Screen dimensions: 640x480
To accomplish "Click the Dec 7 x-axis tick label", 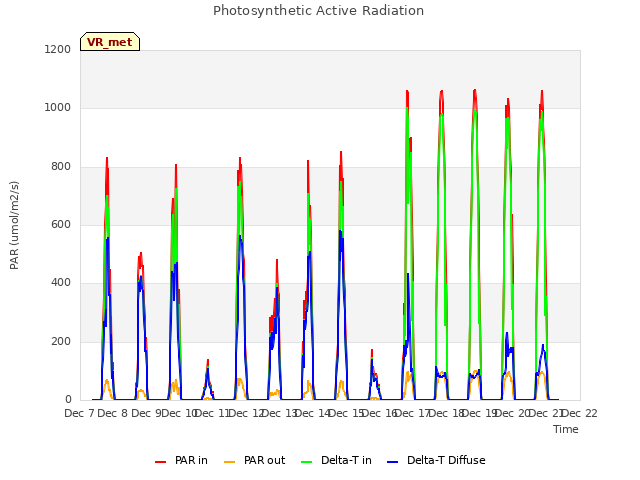I will tap(80, 413).
